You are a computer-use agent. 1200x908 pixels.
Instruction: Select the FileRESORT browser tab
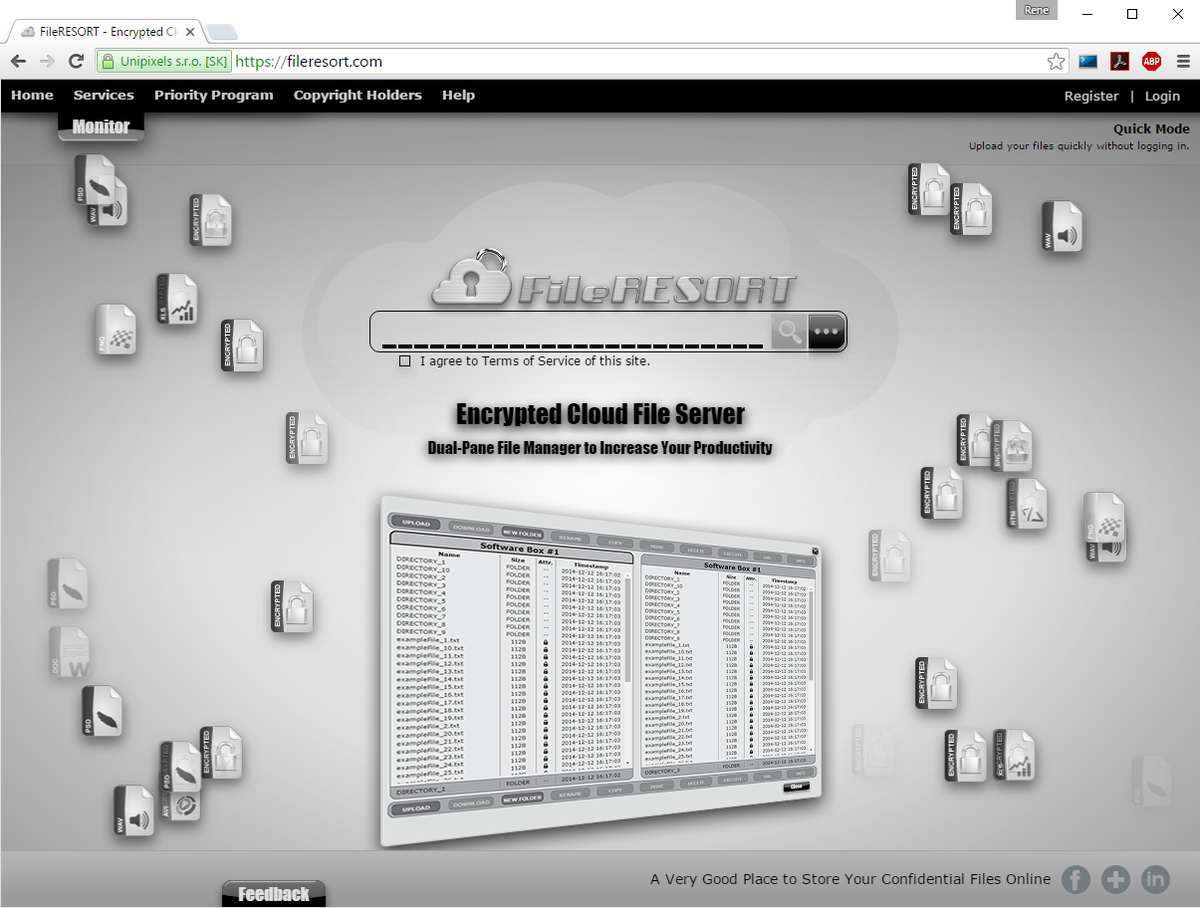100,31
